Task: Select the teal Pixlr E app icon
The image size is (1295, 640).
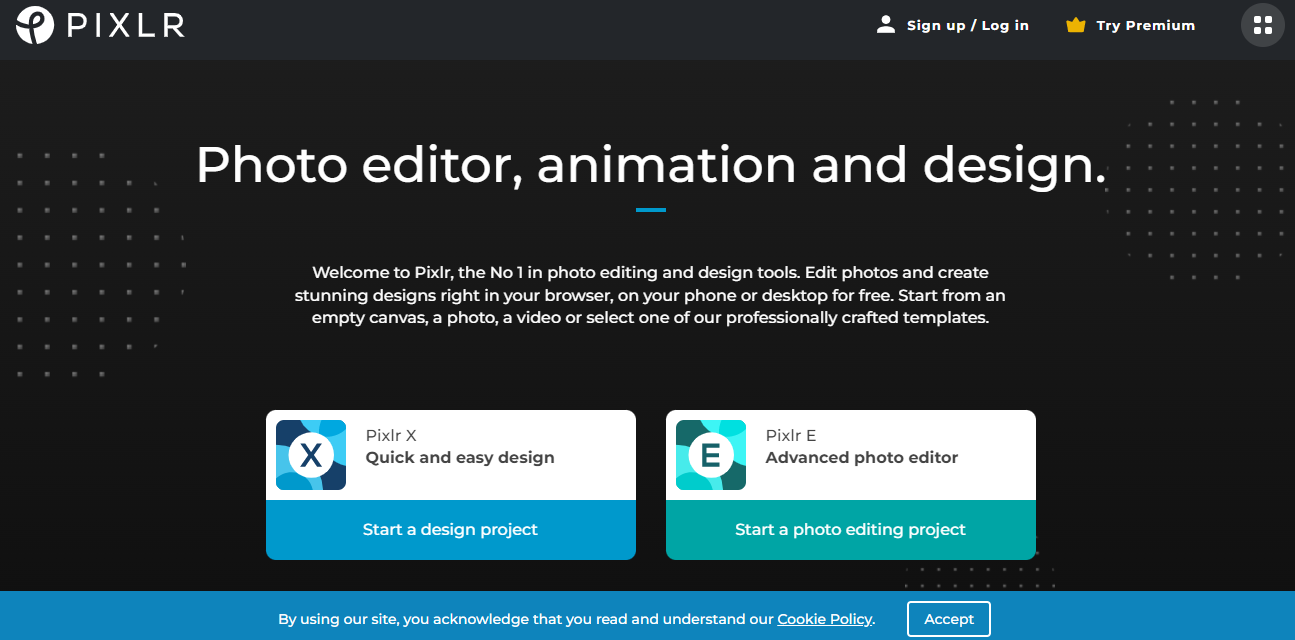Action: click(x=710, y=454)
